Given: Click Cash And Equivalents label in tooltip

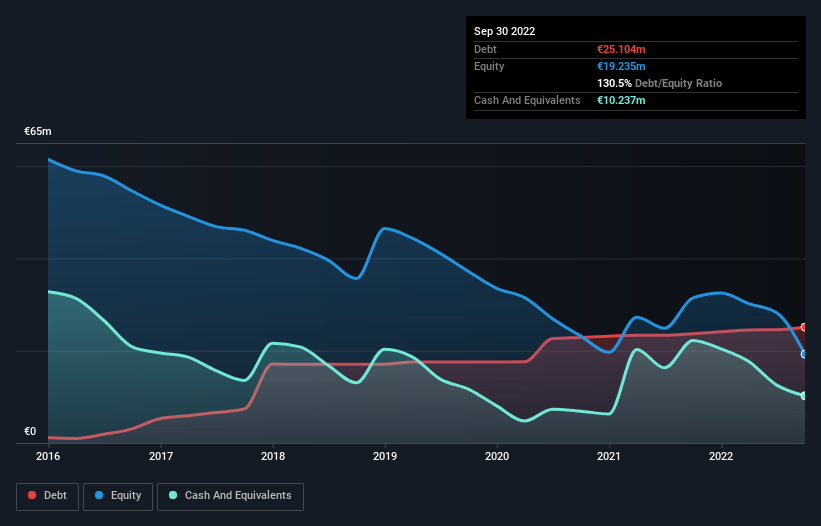Looking at the screenshot, I should (527, 100).
